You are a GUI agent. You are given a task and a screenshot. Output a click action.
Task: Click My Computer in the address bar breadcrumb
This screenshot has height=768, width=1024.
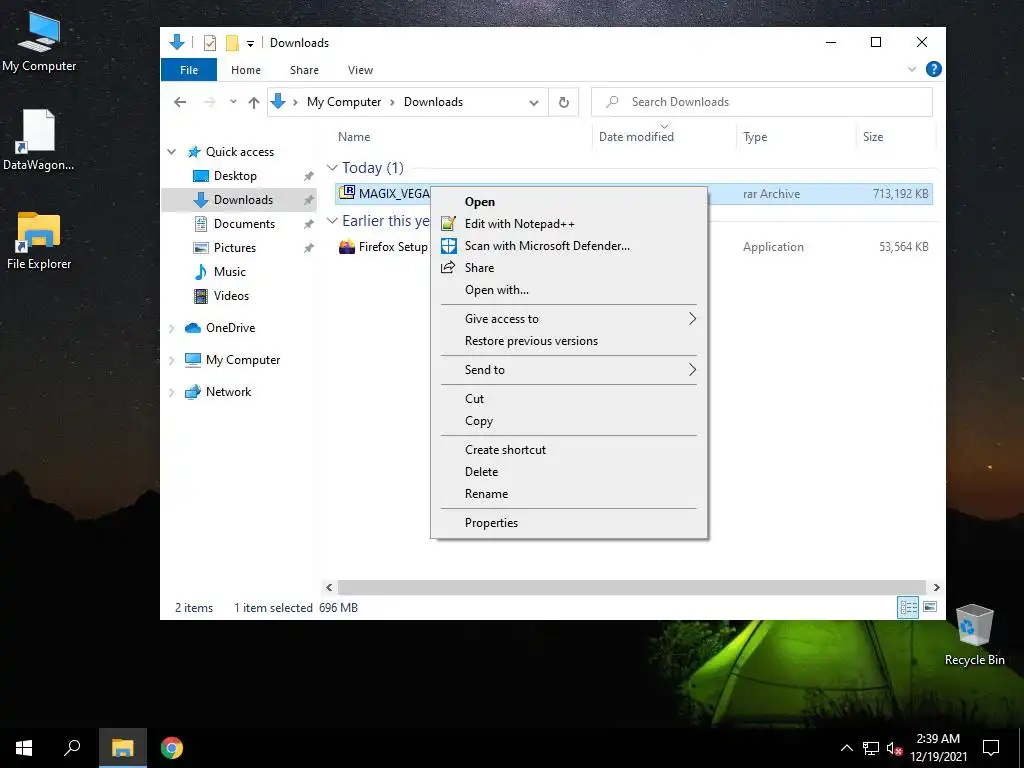344,102
